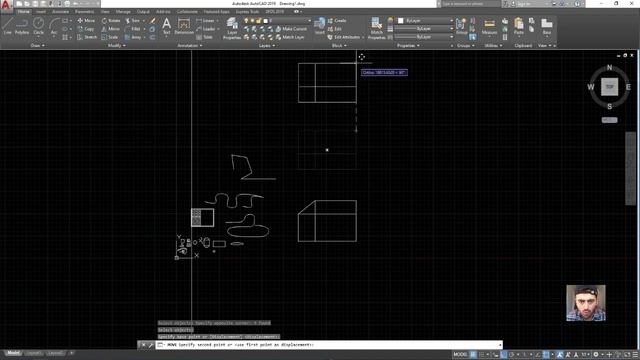Click Make Current layer button

click(291, 29)
